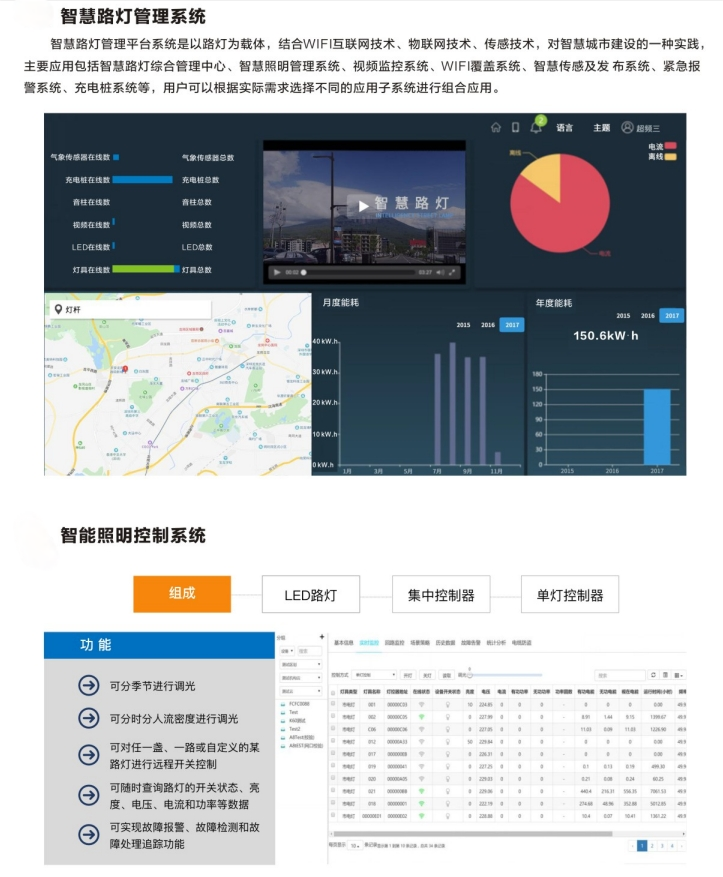Click online status wifi icon in row 021
The width and height of the screenshot is (723, 877).
coord(422,791)
